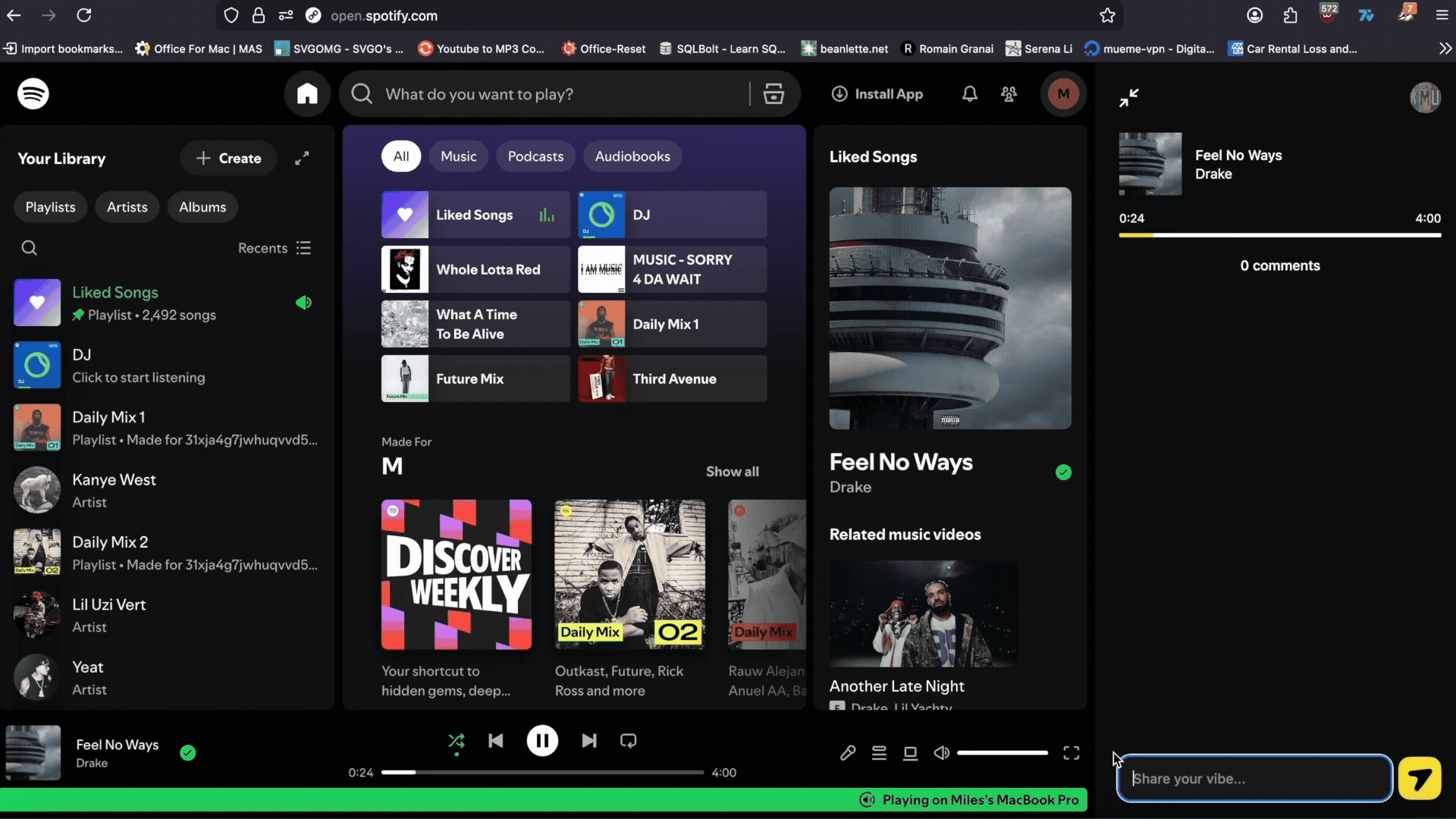The height and width of the screenshot is (819, 1456).
Task: Open the notifications bell
Action: pos(969,94)
